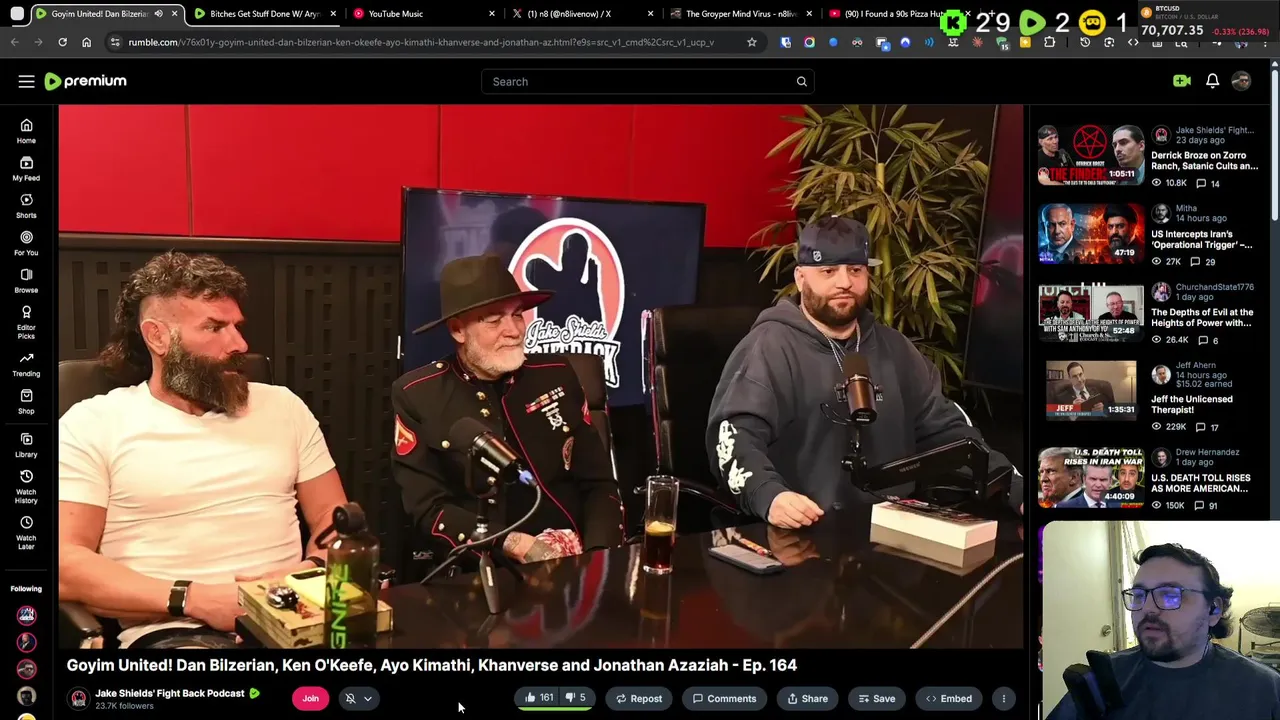Open the Comments section
Image resolution: width=1280 pixels, height=720 pixels.
click(724, 699)
